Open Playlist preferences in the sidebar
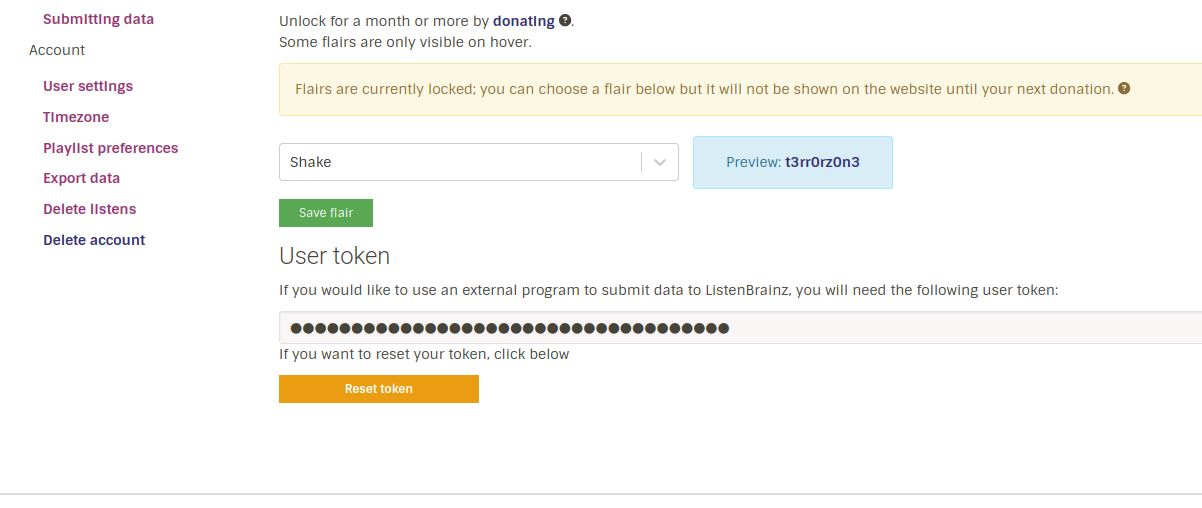 pyautogui.click(x=110, y=148)
